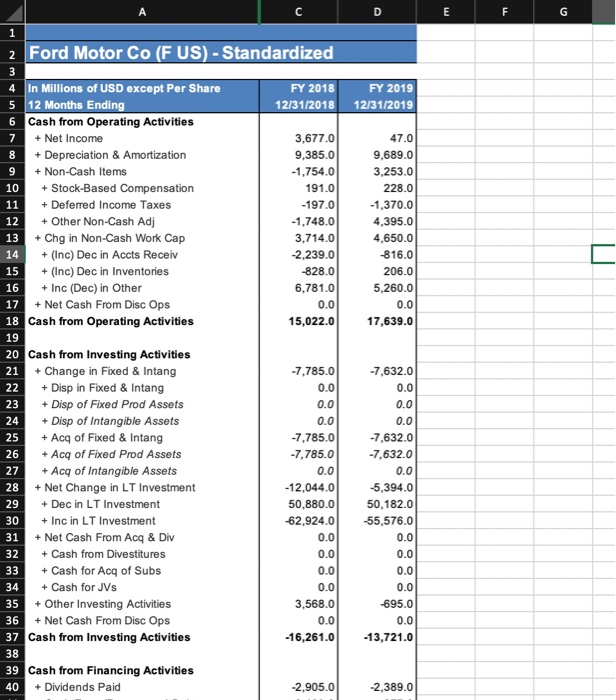Select row 18 header
The height and width of the screenshot is (700, 616).
(x=12, y=321)
